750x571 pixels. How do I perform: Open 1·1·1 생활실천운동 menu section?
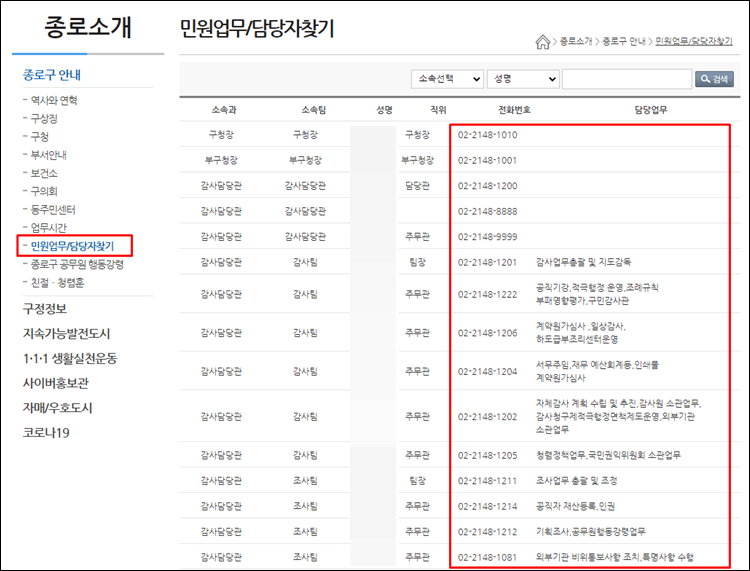(x=70, y=358)
